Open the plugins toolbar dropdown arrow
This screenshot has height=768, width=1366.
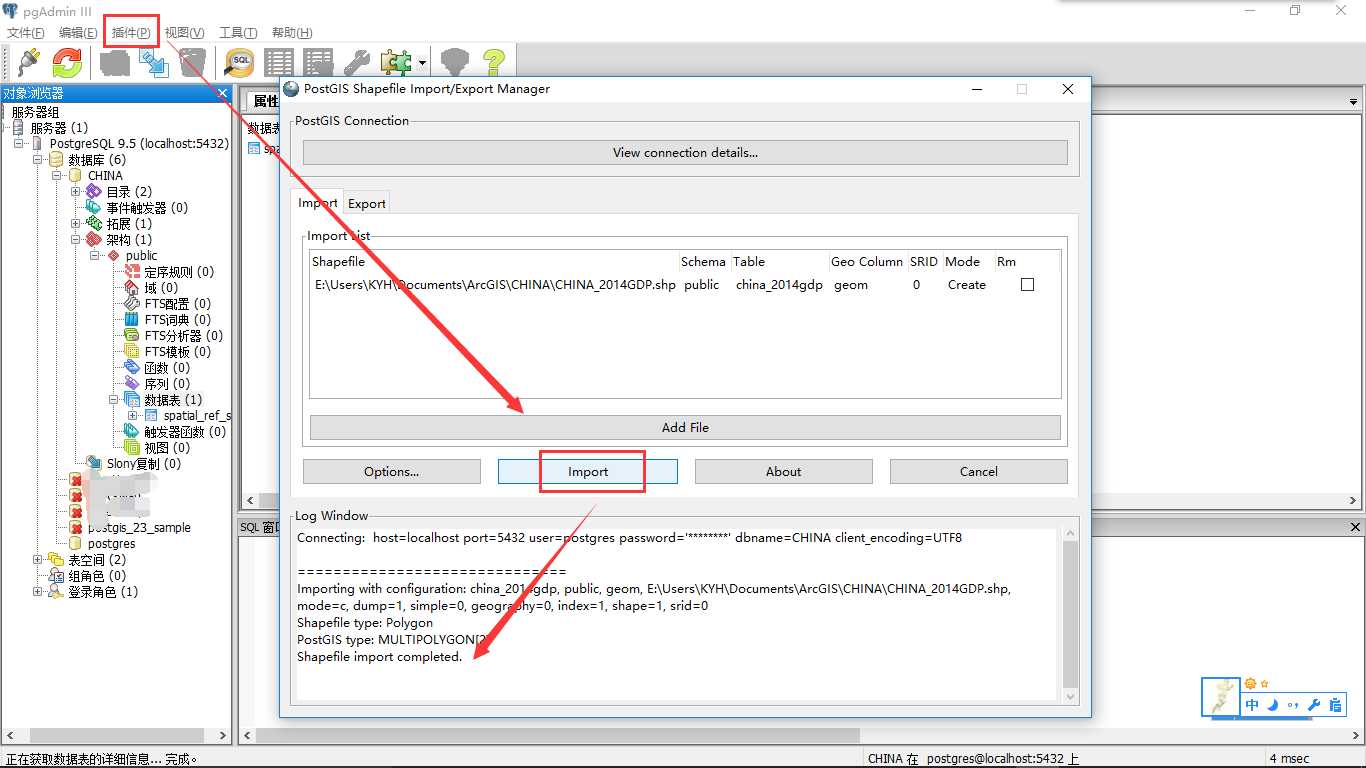pyautogui.click(x=423, y=63)
